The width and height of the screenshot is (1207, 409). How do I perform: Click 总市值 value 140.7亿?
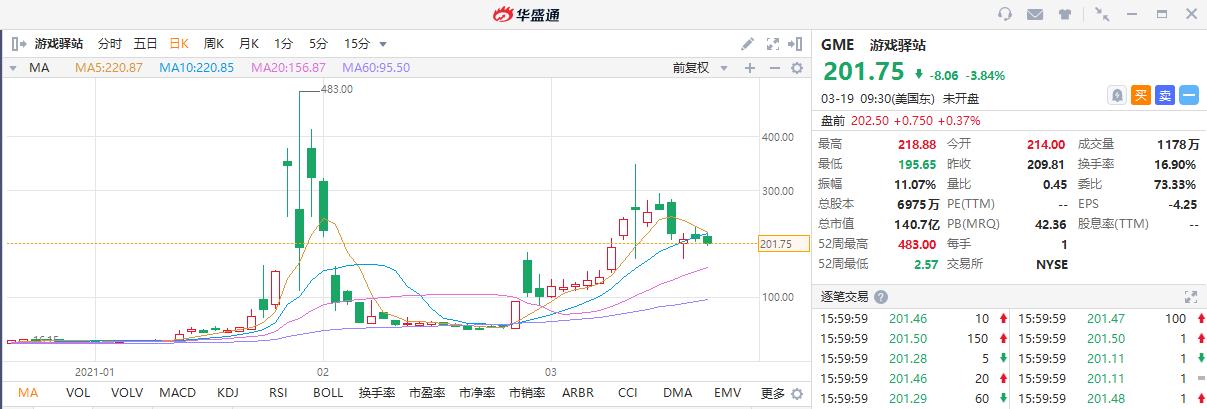click(x=915, y=224)
